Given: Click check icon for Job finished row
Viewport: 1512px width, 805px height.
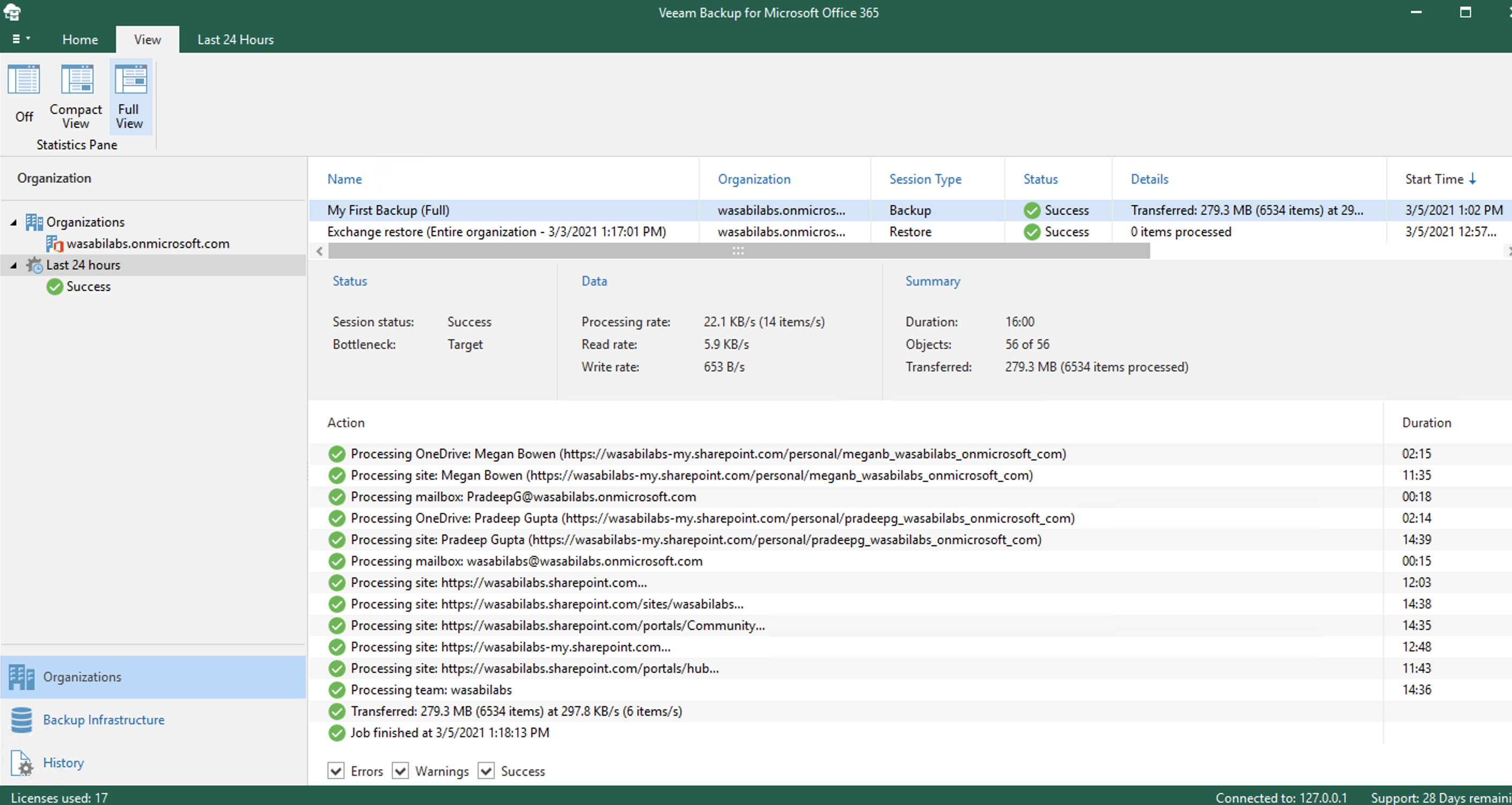Looking at the screenshot, I should pos(336,732).
